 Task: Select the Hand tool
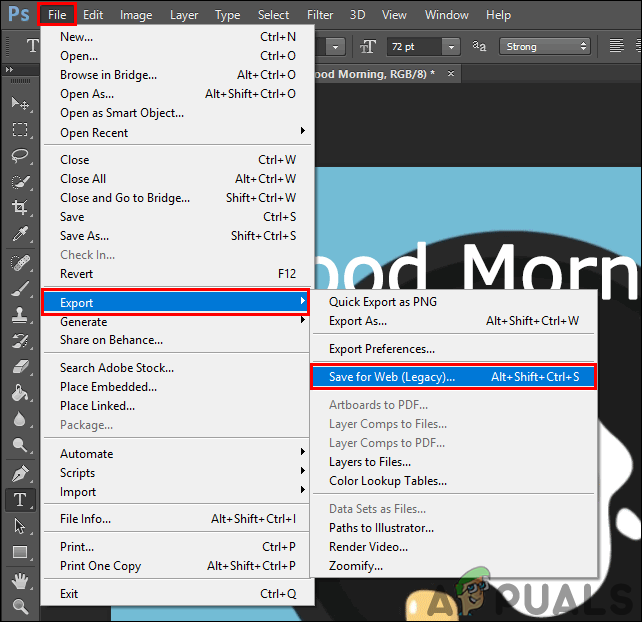pyautogui.click(x=20, y=581)
